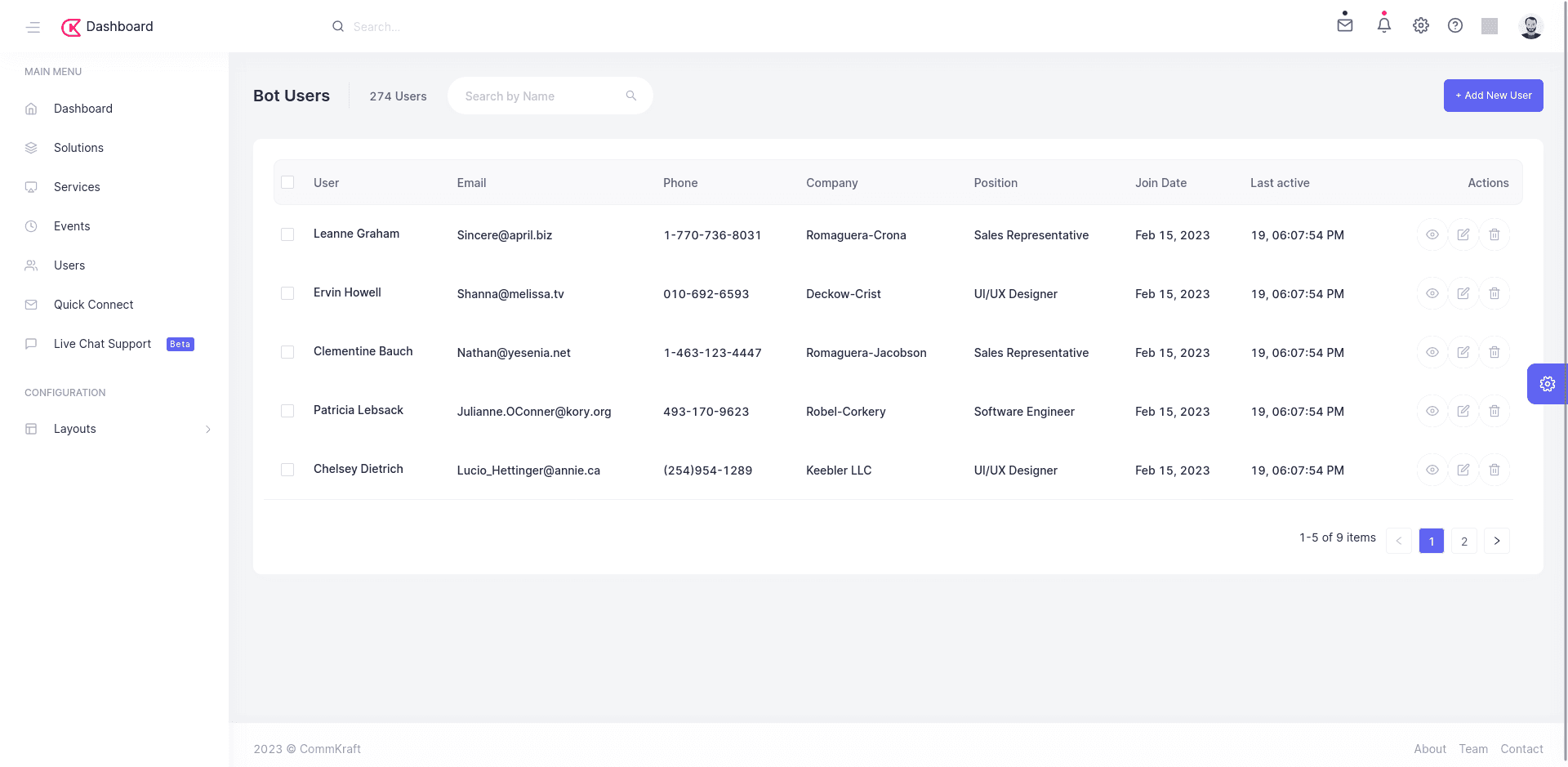The image size is (1568, 767).
Task: Click trash icon for Chelsey Dietrich
Action: point(1494,470)
